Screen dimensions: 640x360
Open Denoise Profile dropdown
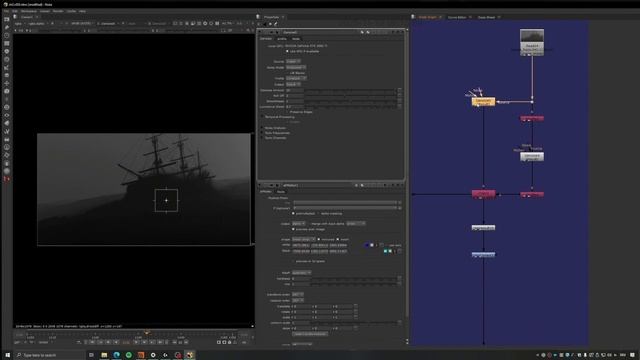[296, 78]
